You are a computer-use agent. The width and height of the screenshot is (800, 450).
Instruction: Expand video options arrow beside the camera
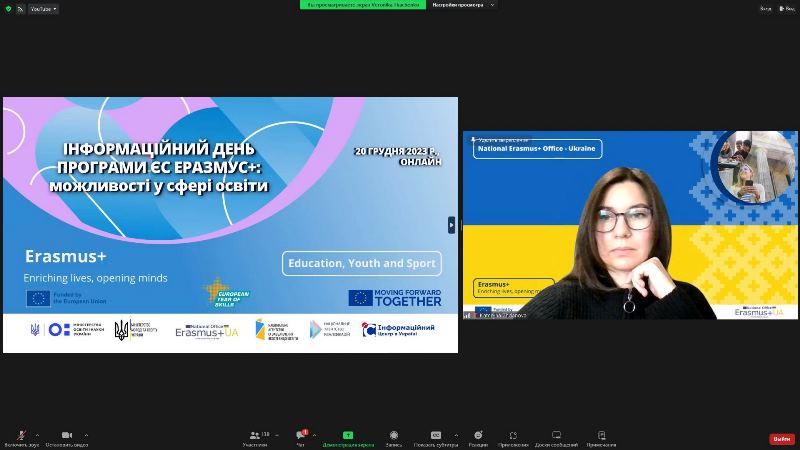[86, 435]
